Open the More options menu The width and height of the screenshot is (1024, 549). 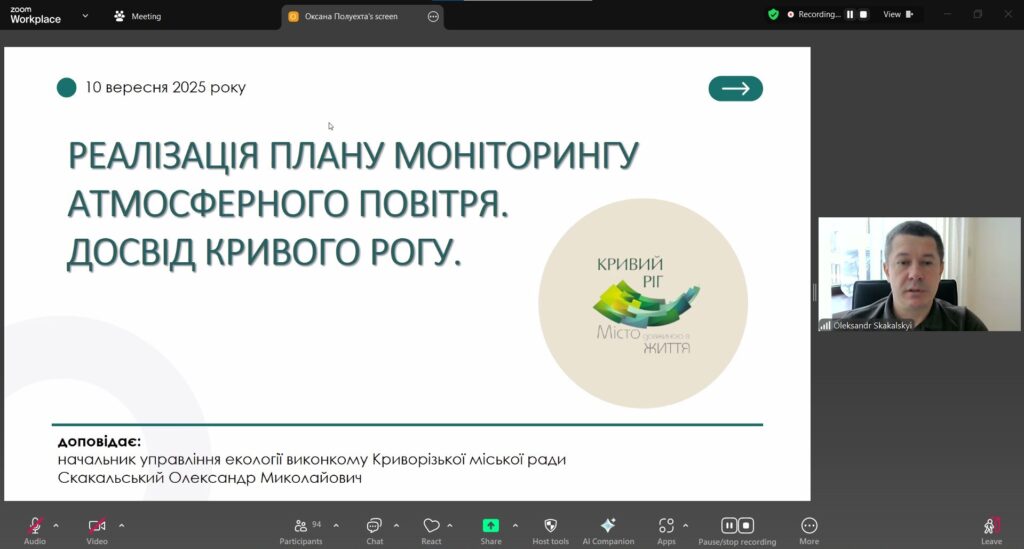809,530
